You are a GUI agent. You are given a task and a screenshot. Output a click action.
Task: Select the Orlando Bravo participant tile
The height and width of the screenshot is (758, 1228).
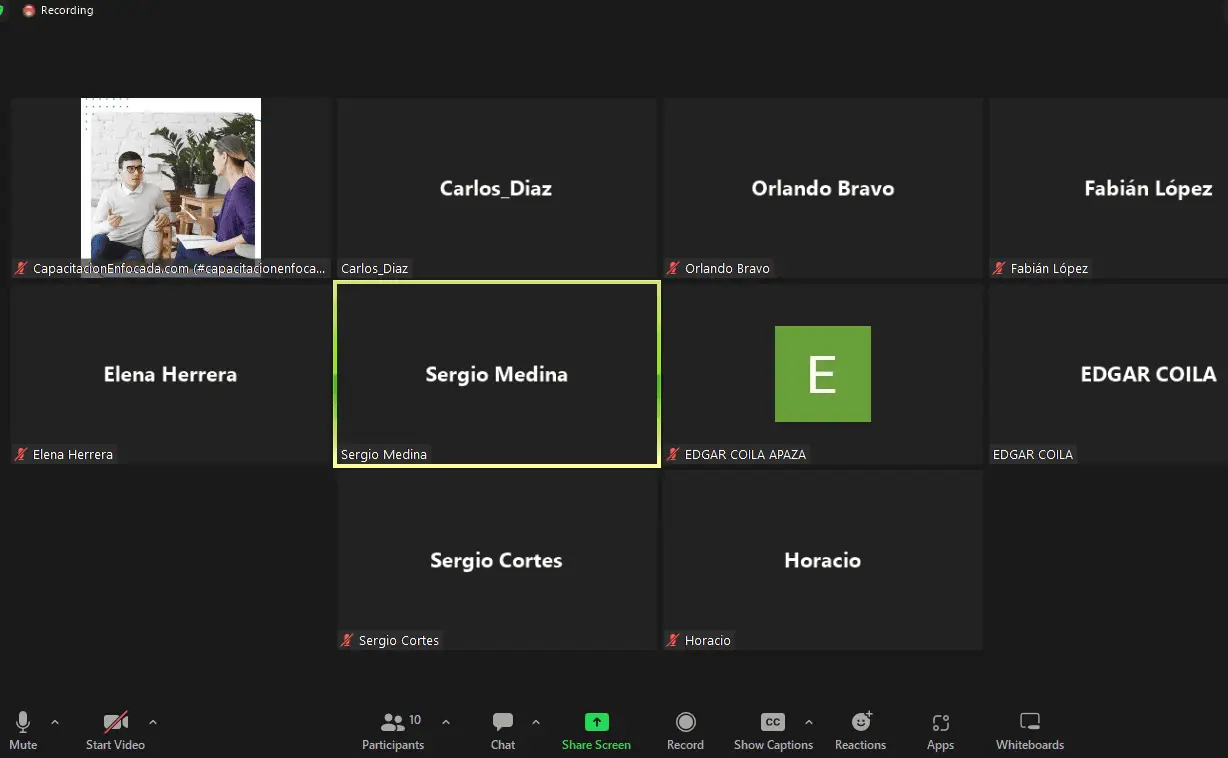(822, 188)
